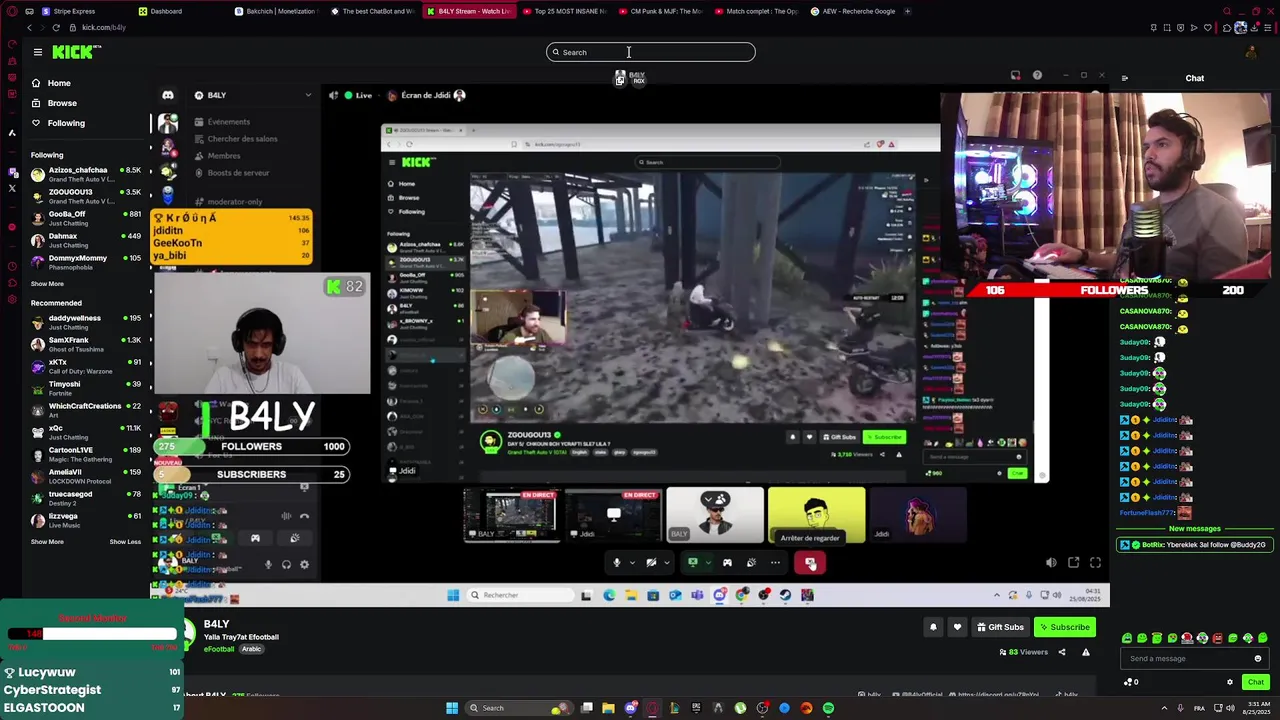This screenshot has height=720, width=1280.
Task: Expand Discord B4LY server dropdown
Action: click(308, 95)
